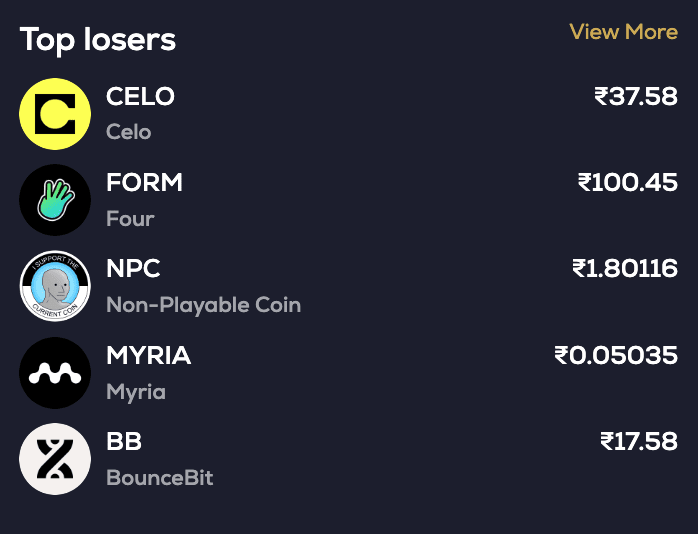
Task: Click the MYRIA black wave logo
Action: tap(55, 373)
